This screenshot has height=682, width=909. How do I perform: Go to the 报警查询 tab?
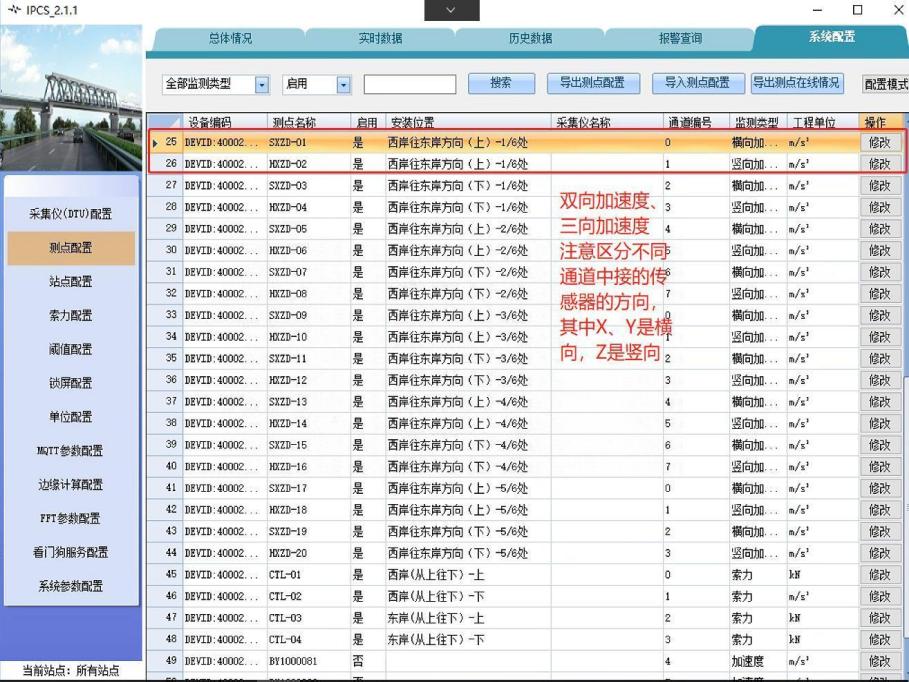point(680,39)
